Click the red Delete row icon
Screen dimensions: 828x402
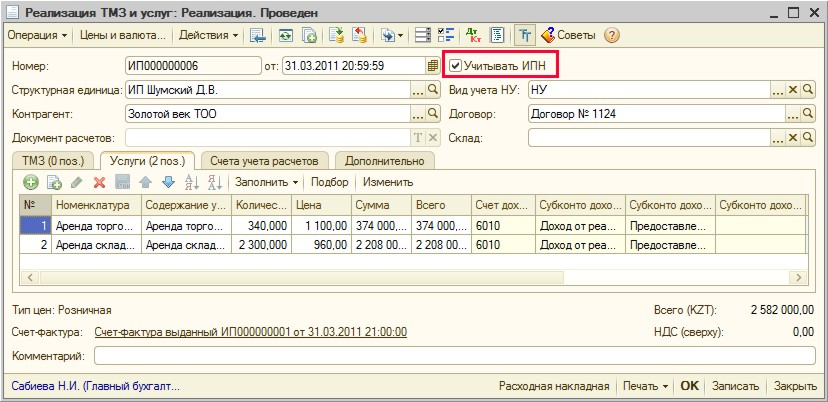[x=99, y=182]
